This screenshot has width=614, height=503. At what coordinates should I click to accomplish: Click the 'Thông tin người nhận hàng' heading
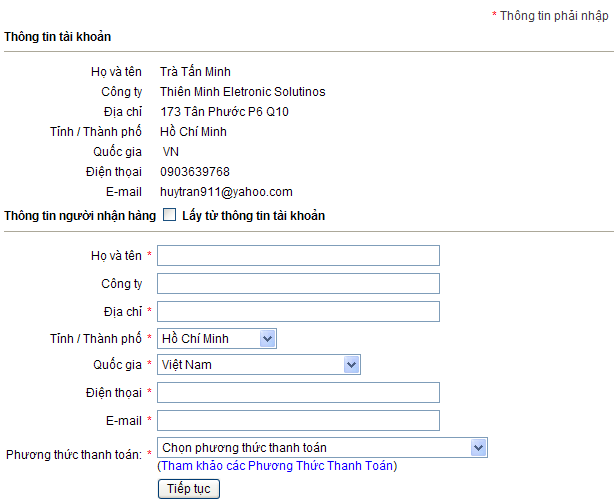click(x=79, y=216)
